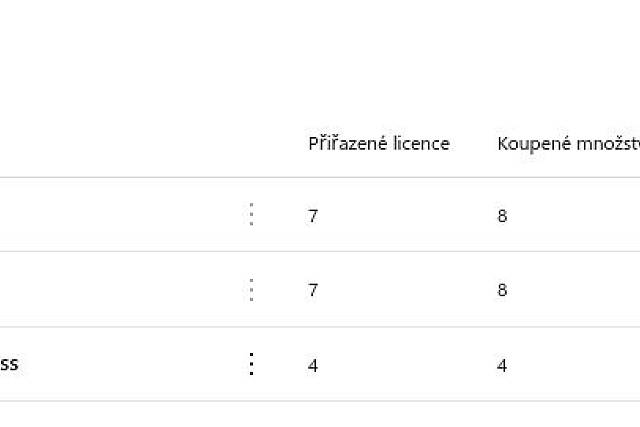Image resolution: width=640 pixels, height=427 pixels.
Task: Click assigned licenses value 7 in first row
Action: 313,216
